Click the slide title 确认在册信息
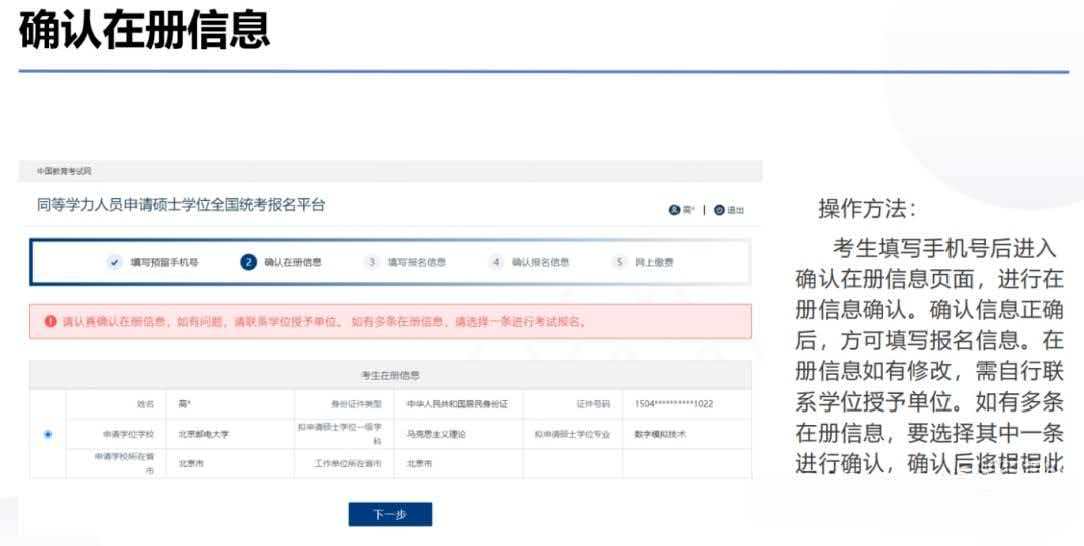Screen dimensions: 1084x546 144,30
